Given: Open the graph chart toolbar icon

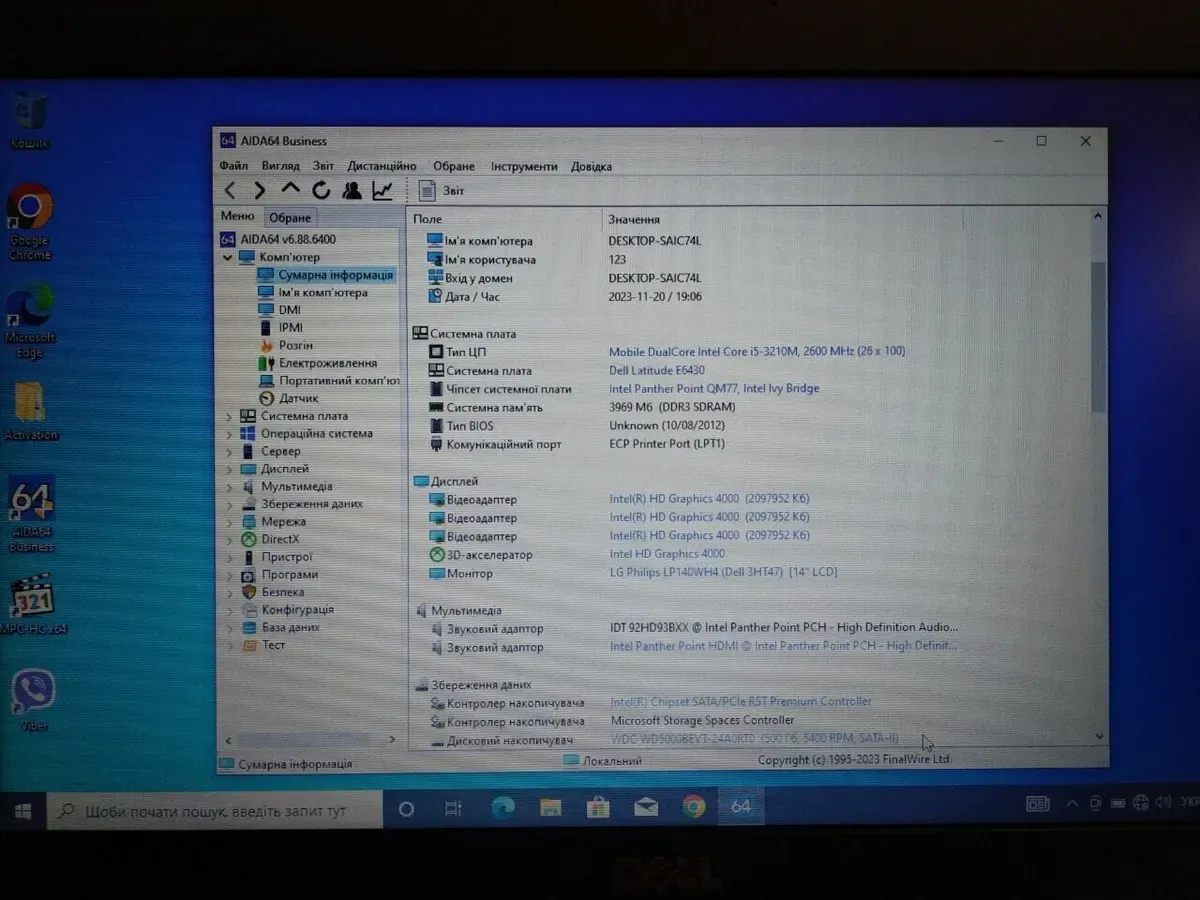Looking at the screenshot, I should (x=382, y=190).
